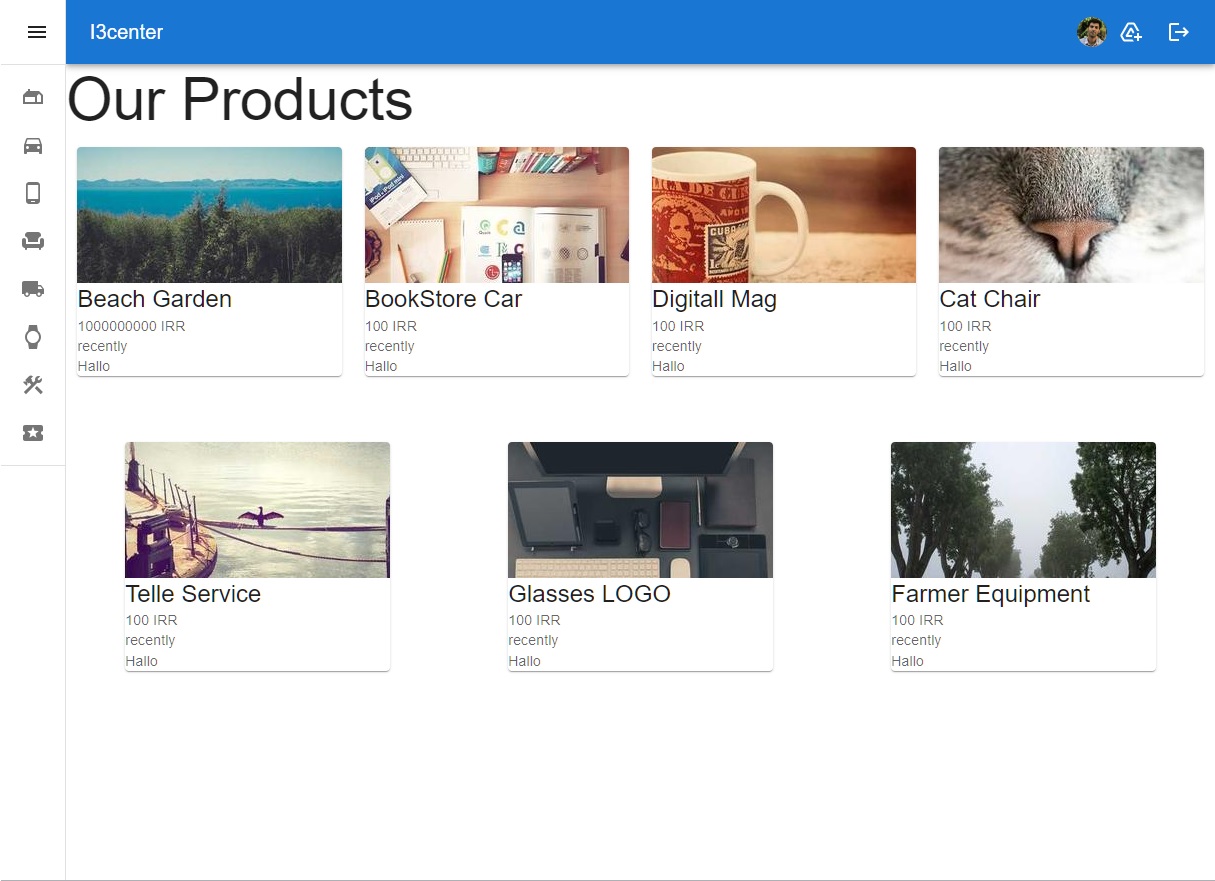This screenshot has height=881, width=1215.
Task: Select the wristwatch category icon
Action: 33,337
